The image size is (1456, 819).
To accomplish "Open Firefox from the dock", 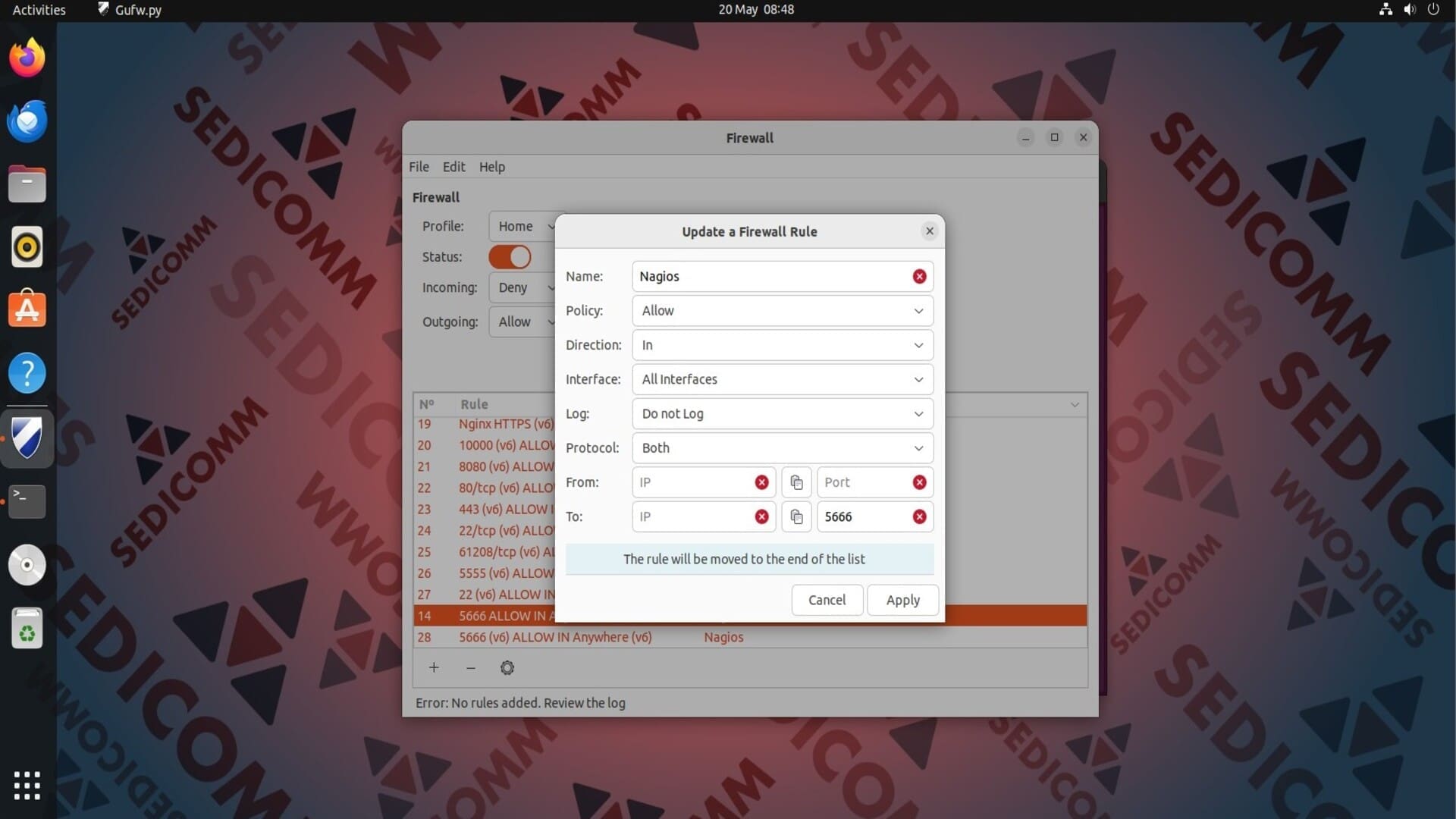I will (27, 58).
